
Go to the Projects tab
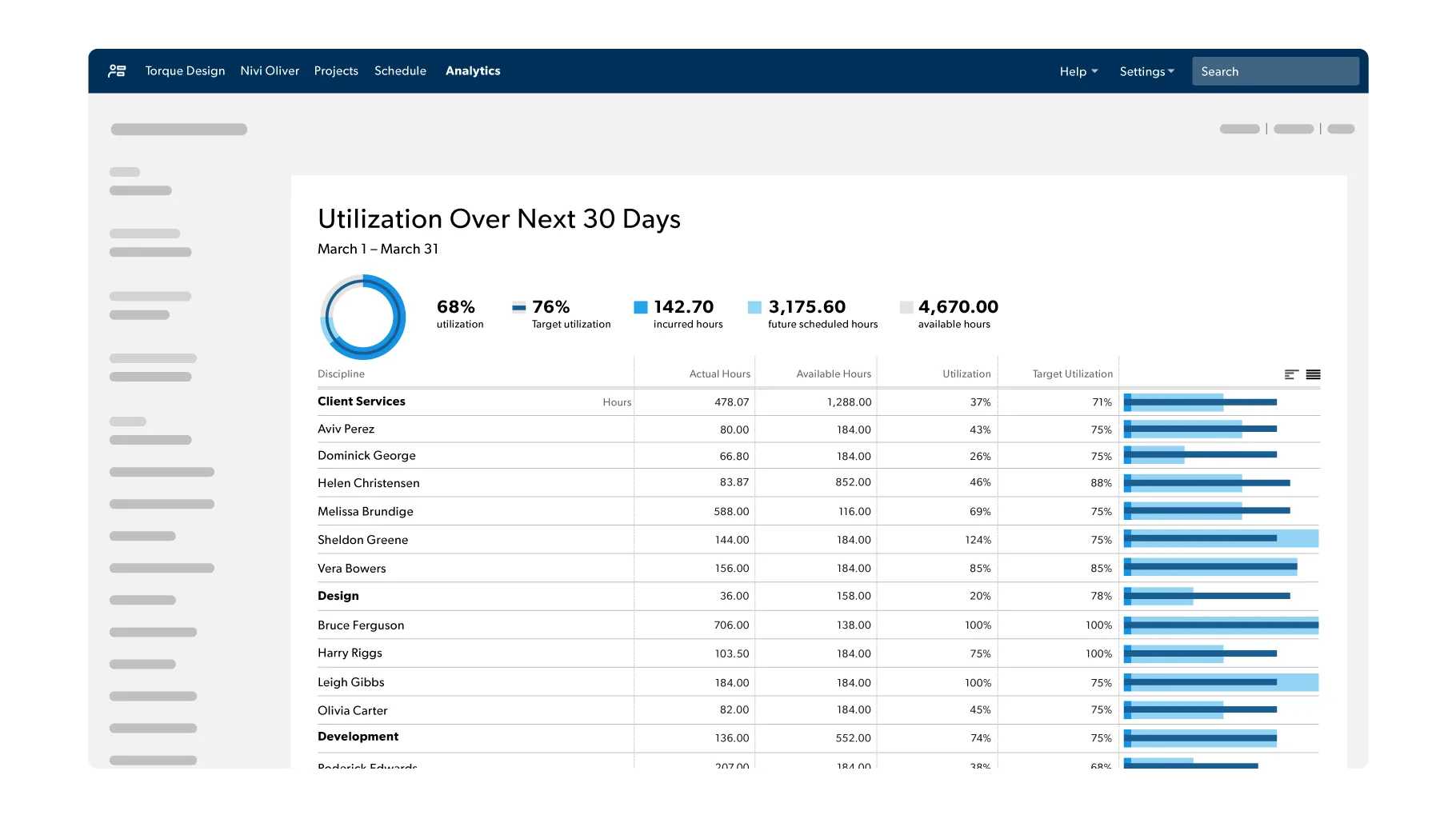[336, 71]
